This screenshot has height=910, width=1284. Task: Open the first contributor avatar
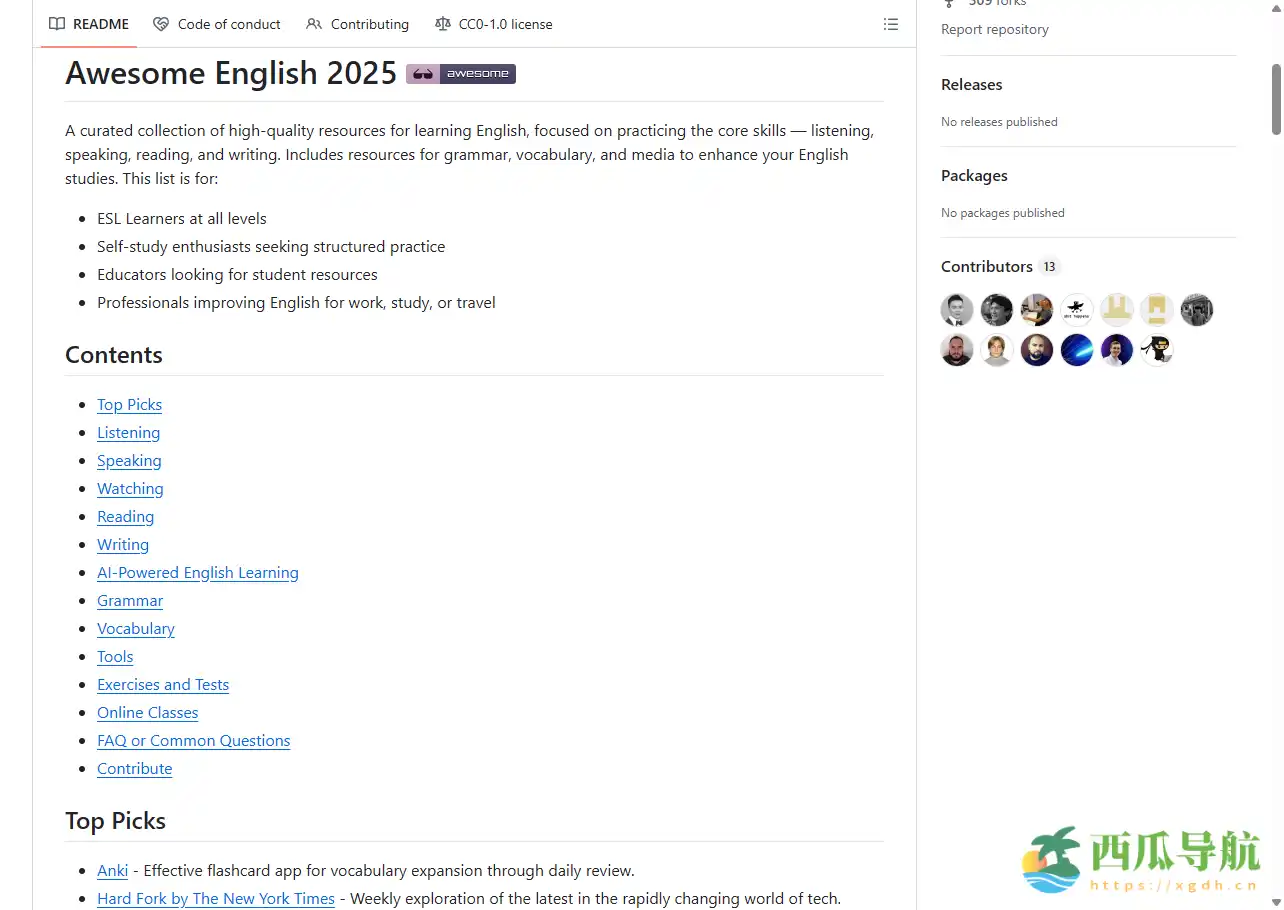tap(956, 310)
